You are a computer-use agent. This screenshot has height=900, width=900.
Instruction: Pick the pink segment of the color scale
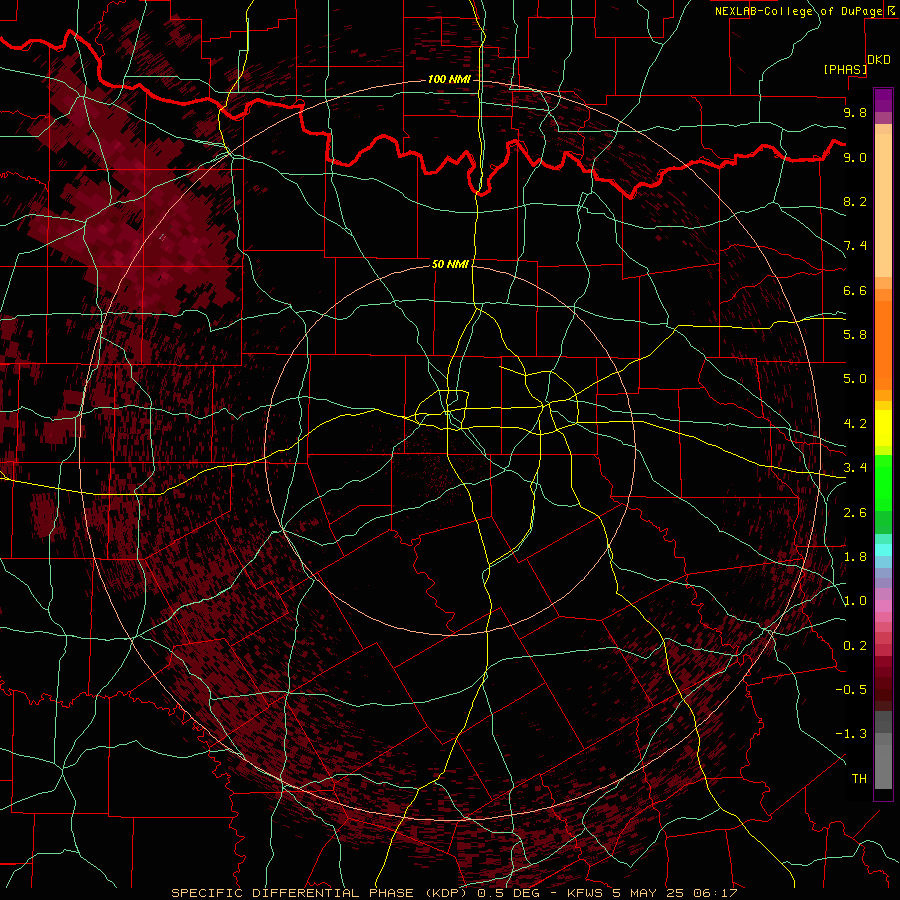[x=883, y=606]
